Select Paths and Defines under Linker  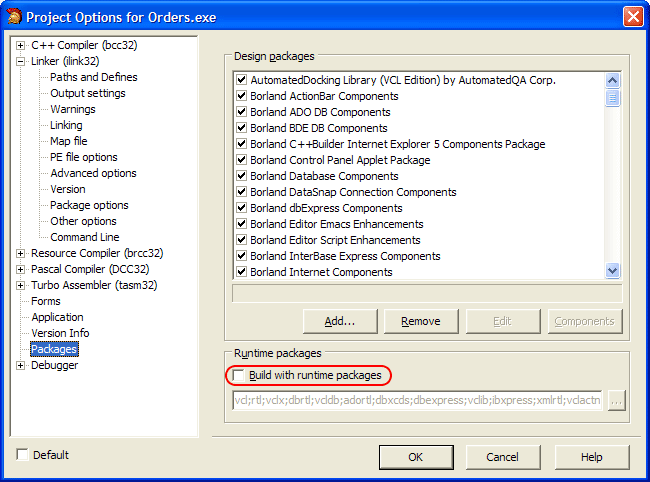pyautogui.click(x=94, y=77)
